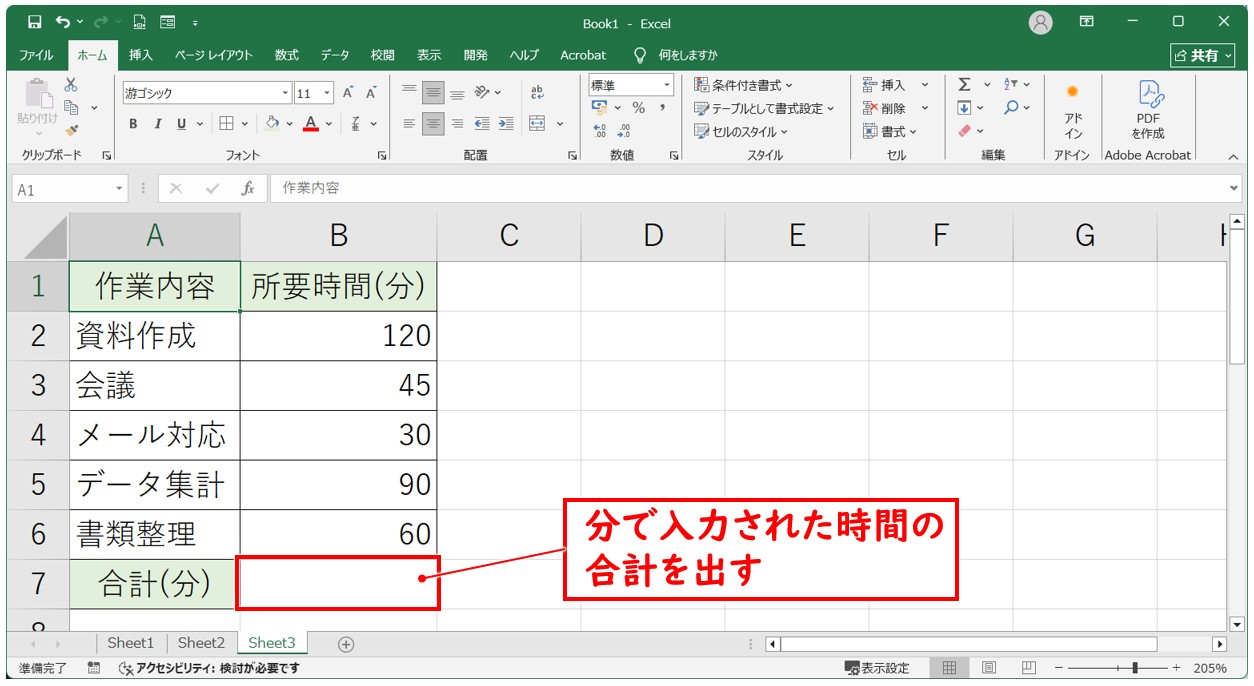The image size is (1254, 686).
Task: Open 書式 cells button
Action: (889, 131)
